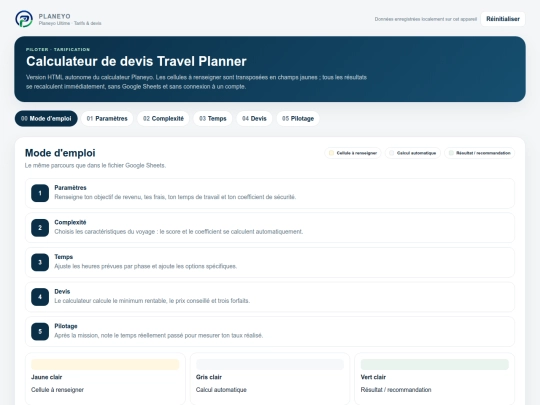Click the Paramètres step title
The width and height of the screenshot is (540, 405).
point(70,188)
